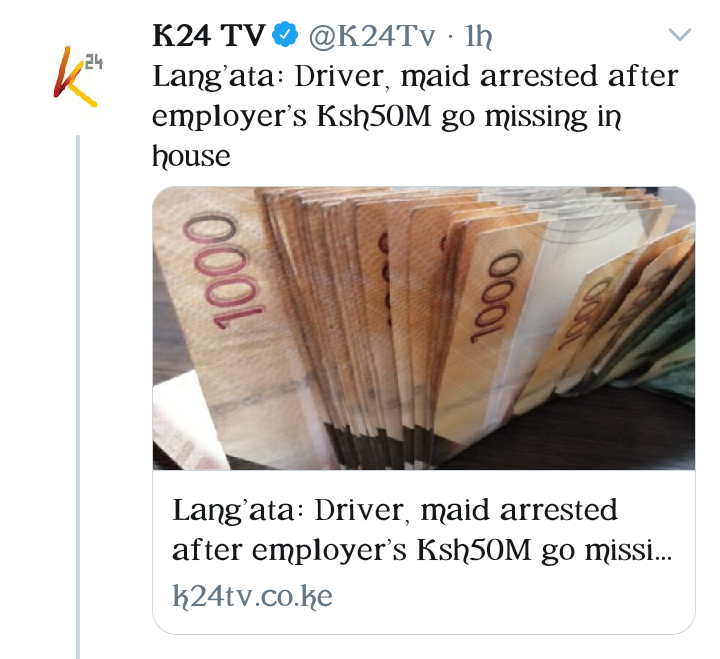The height and width of the screenshot is (659, 720).
Task: Open the K24 TV profile avatar logo
Action: click(78, 76)
